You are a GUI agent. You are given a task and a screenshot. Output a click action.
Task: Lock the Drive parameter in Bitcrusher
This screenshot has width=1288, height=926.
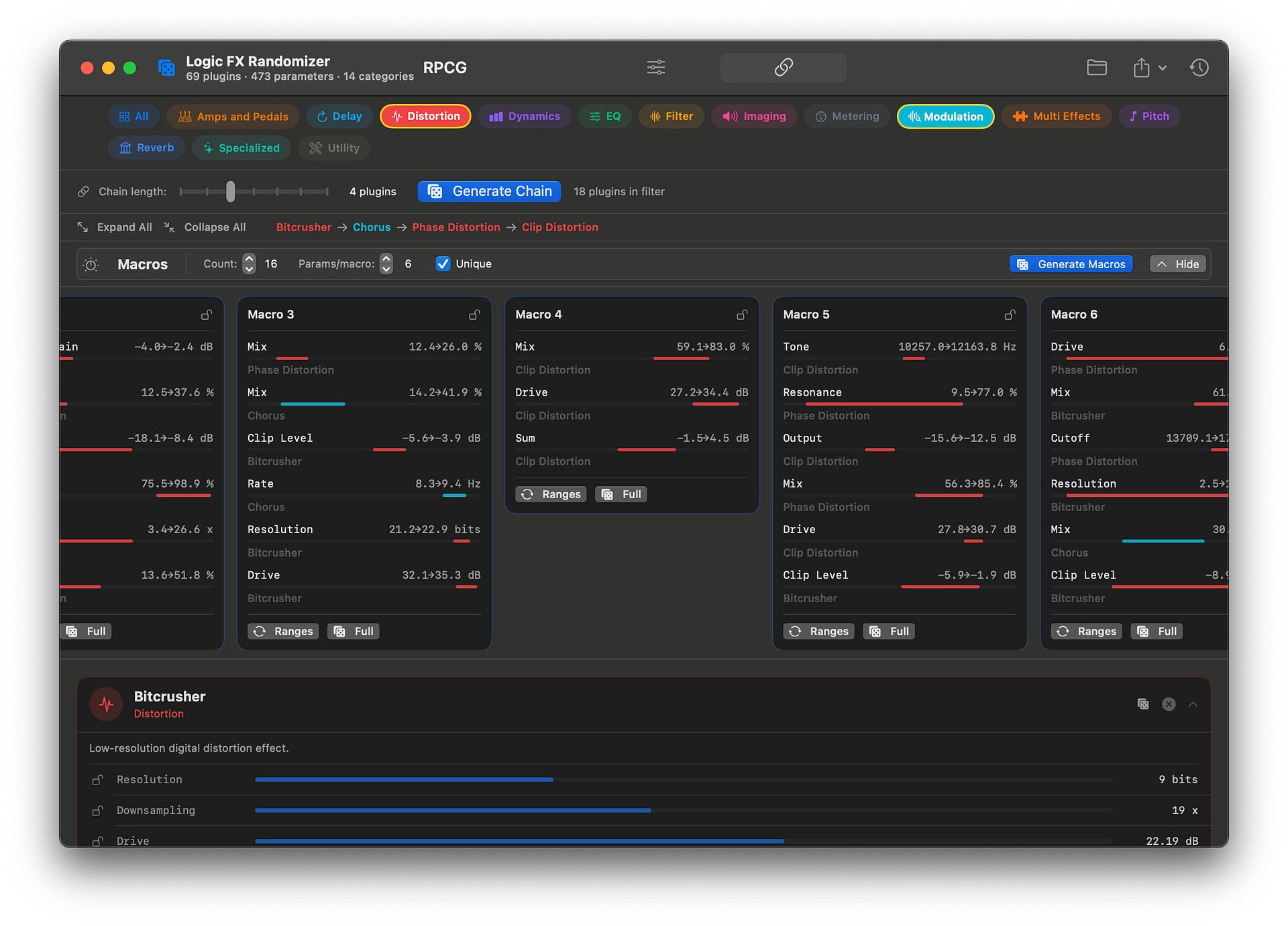coord(97,841)
